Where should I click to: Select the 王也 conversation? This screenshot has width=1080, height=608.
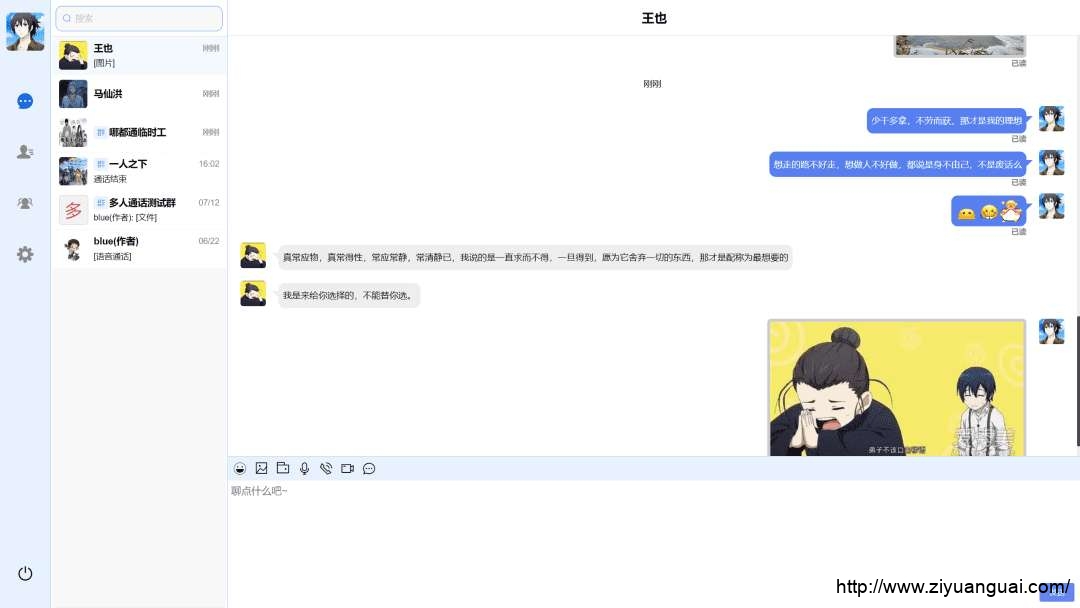pos(139,55)
